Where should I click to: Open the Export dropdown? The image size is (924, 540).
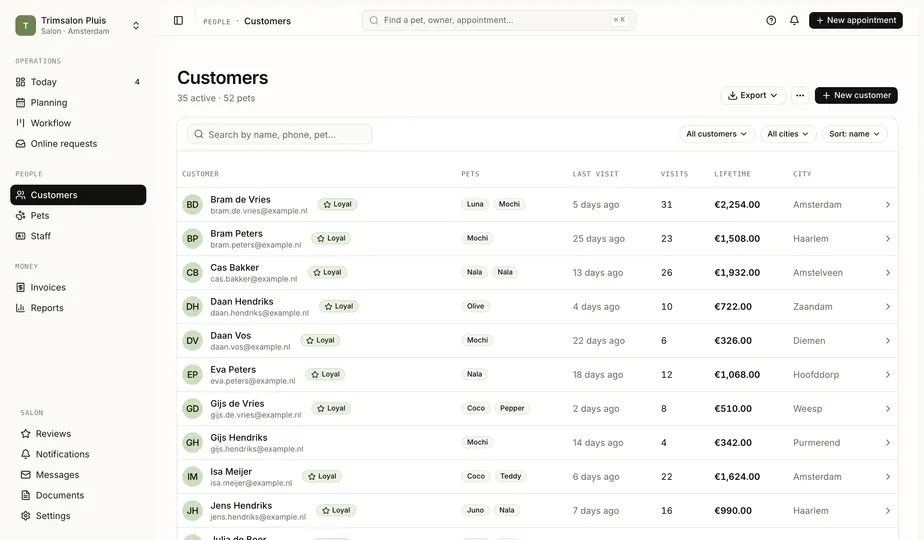pos(753,96)
